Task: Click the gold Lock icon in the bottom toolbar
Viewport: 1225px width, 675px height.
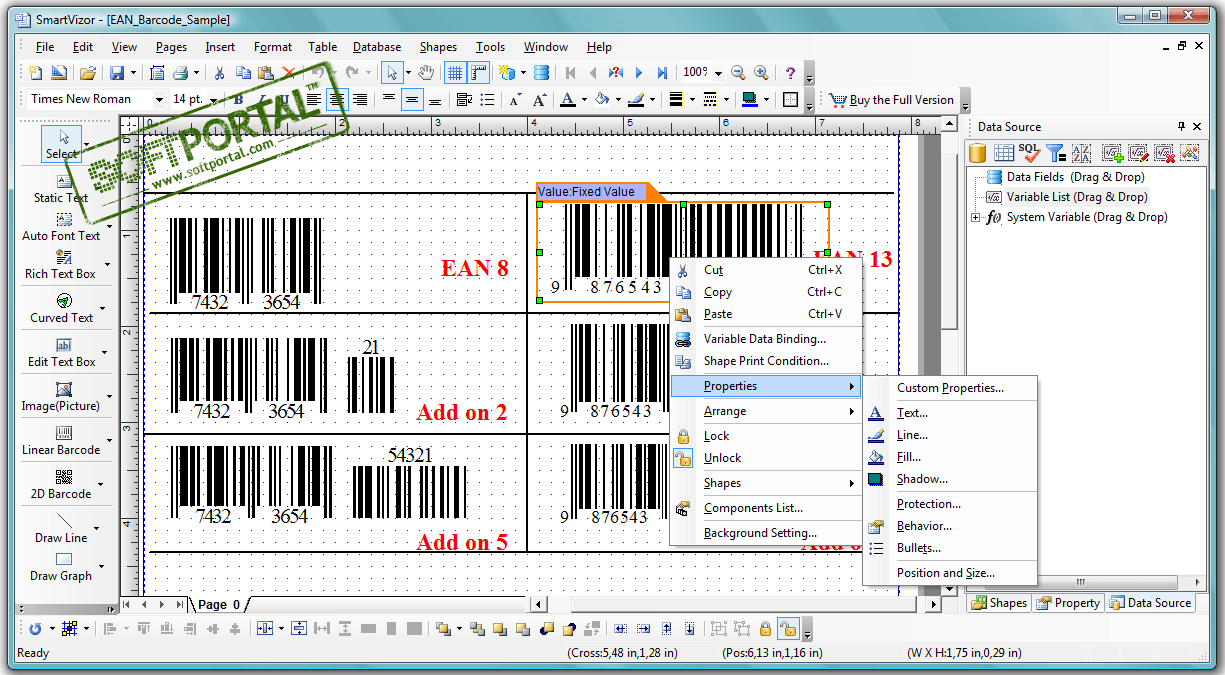Action: [x=765, y=629]
